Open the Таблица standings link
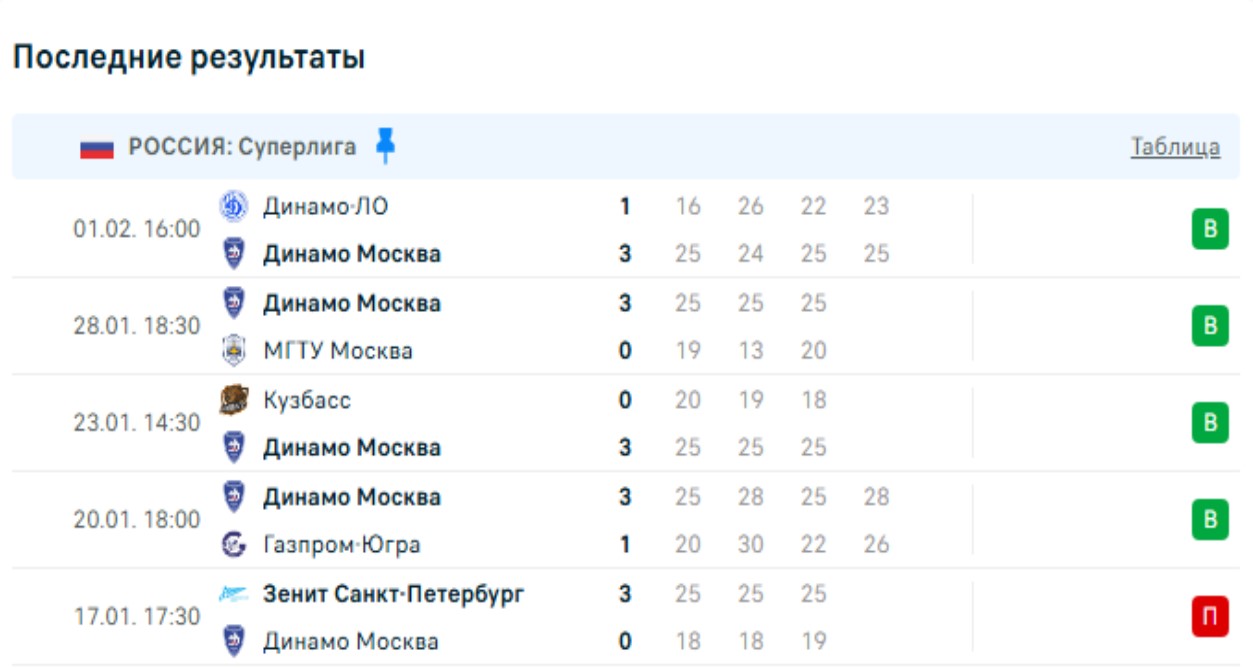 [x=1175, y=147]
